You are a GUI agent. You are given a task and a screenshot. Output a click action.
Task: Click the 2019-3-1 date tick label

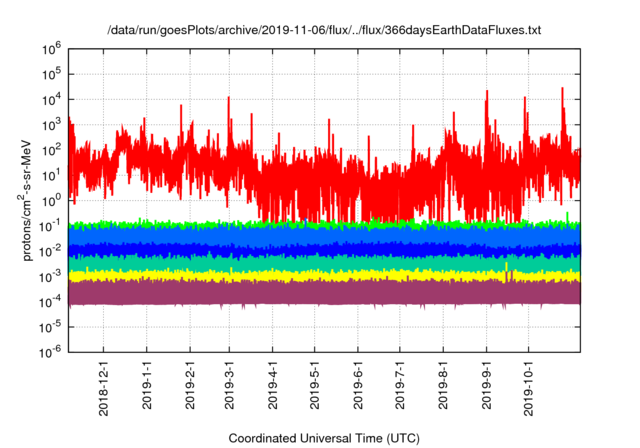tap(229, 385)
